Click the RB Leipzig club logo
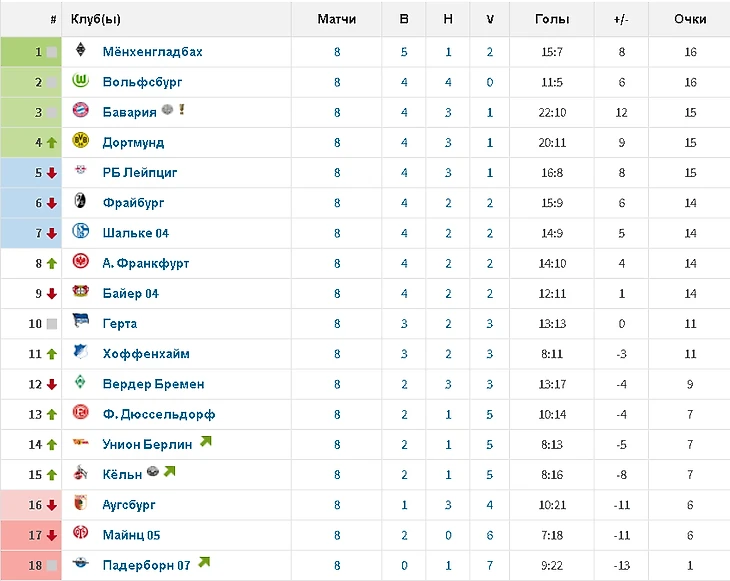 coord(82,172)
